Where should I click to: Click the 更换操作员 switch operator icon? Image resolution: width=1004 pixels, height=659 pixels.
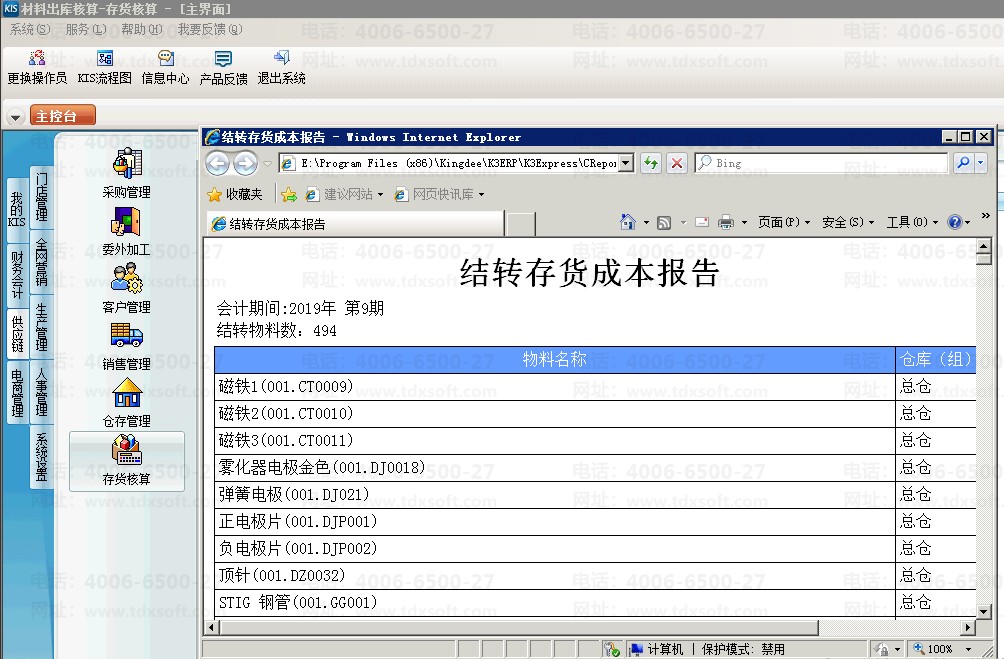[x=37, y=67]
